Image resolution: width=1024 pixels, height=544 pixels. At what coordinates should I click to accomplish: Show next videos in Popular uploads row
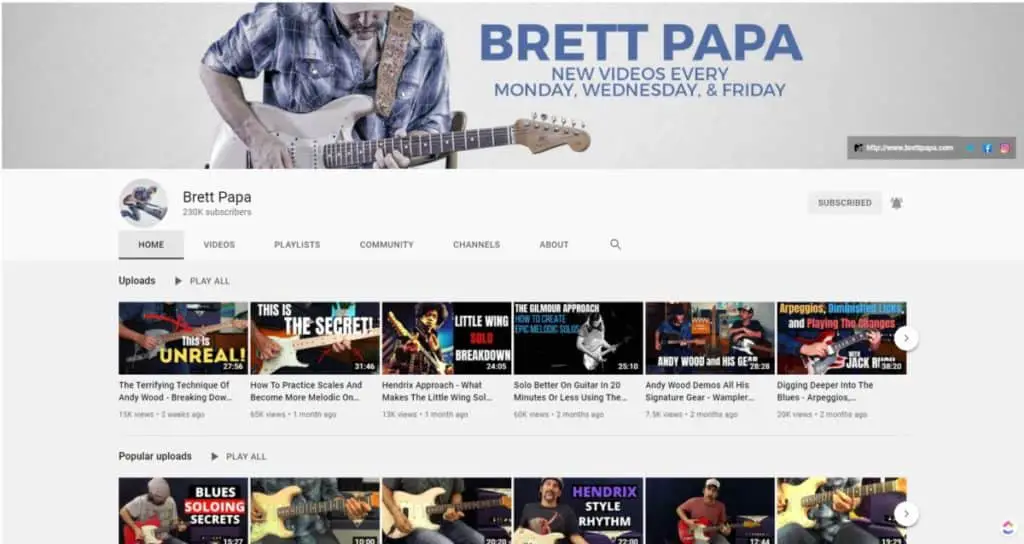click(x=906, y=514)
